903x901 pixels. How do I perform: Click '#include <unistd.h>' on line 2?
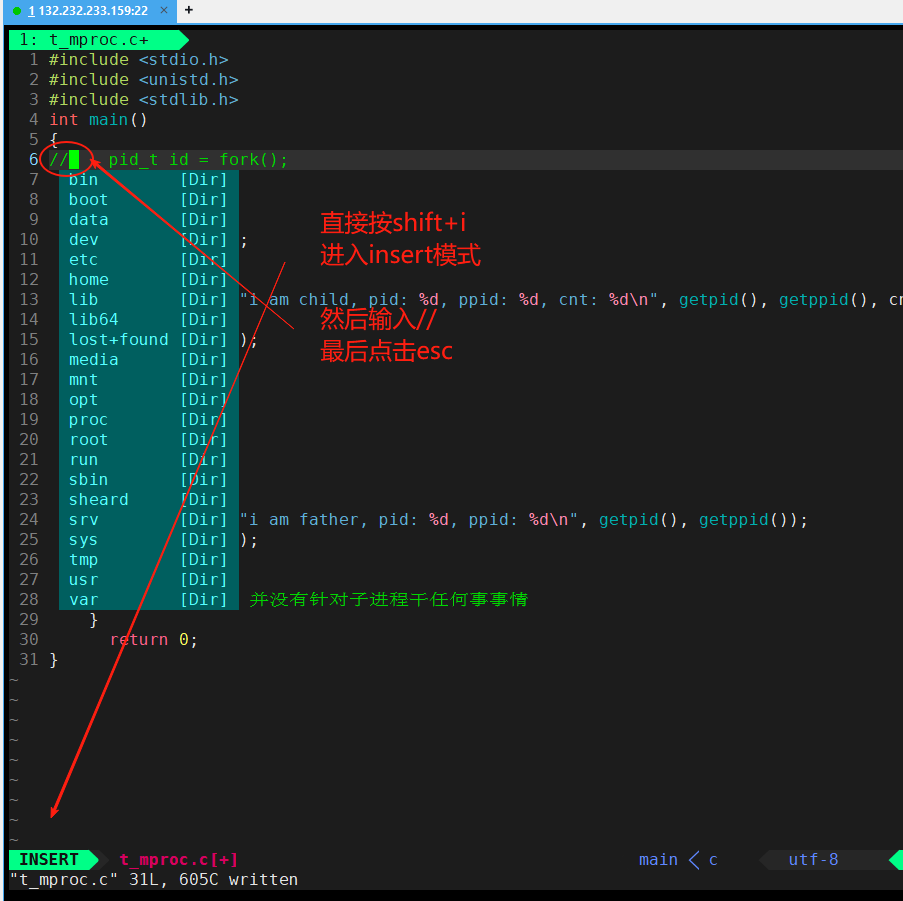(143, 79)
